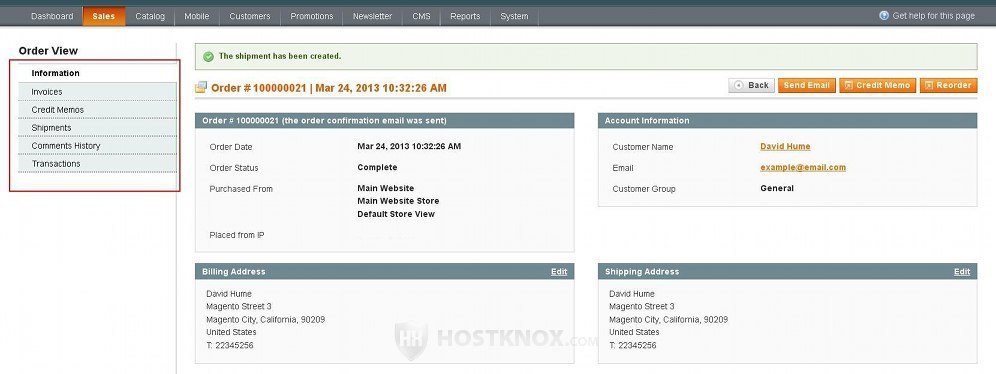Open the Customers menu
996x374 pixels.
[x=250, y=17]
